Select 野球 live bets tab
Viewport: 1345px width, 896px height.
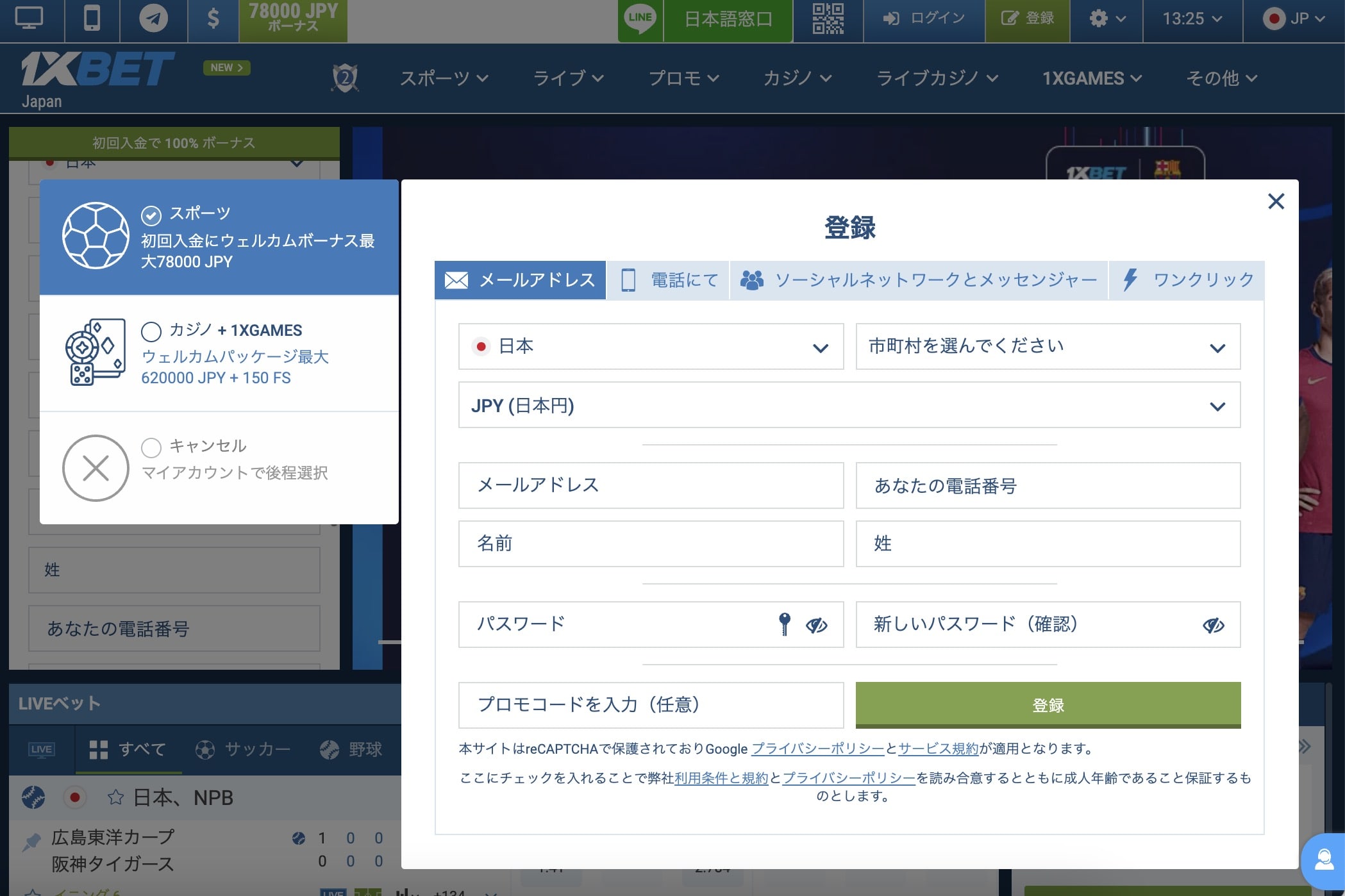pyautogui.click(x=351, y=749)
